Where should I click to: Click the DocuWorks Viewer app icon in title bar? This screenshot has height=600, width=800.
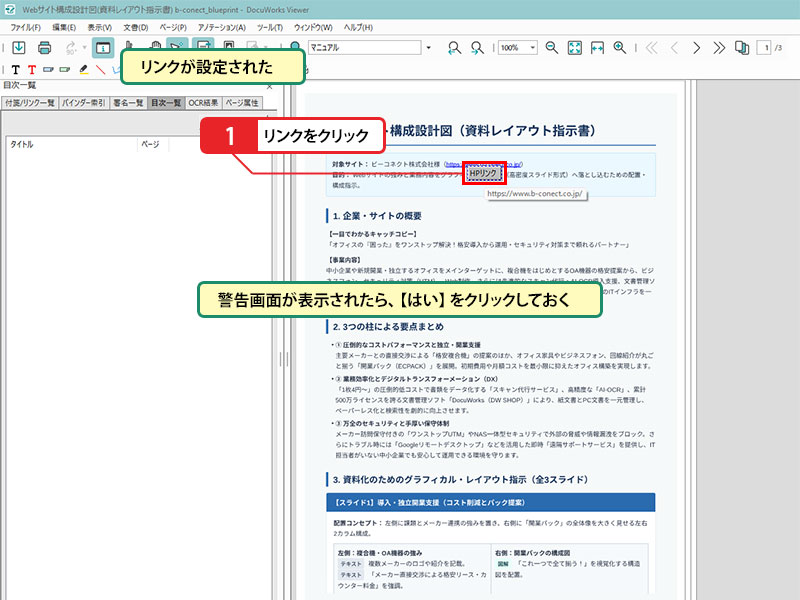(10, 10)
